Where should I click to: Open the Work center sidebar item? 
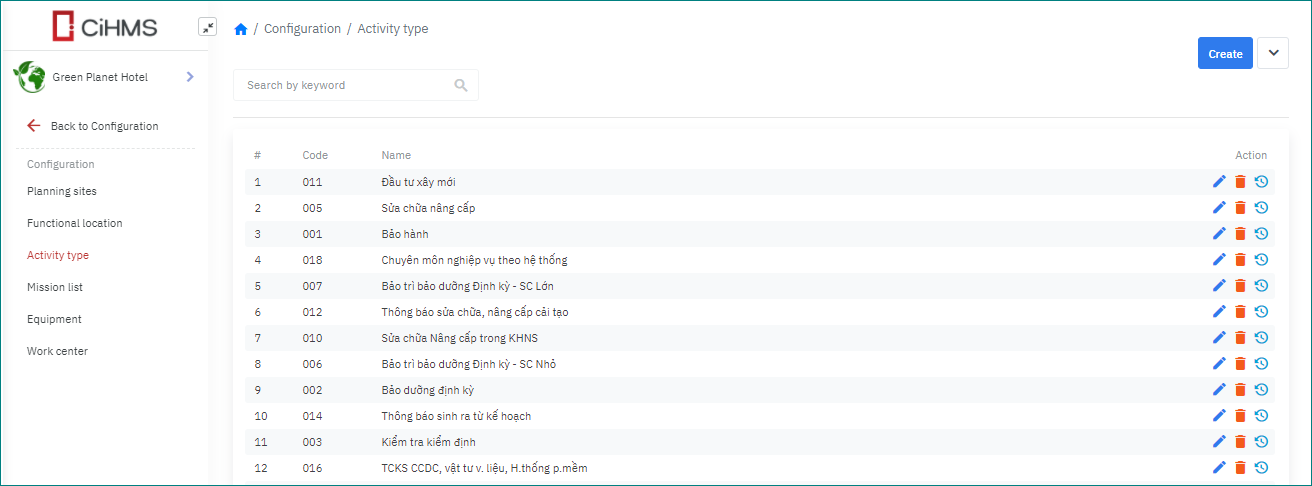click(x=57, y=351)
